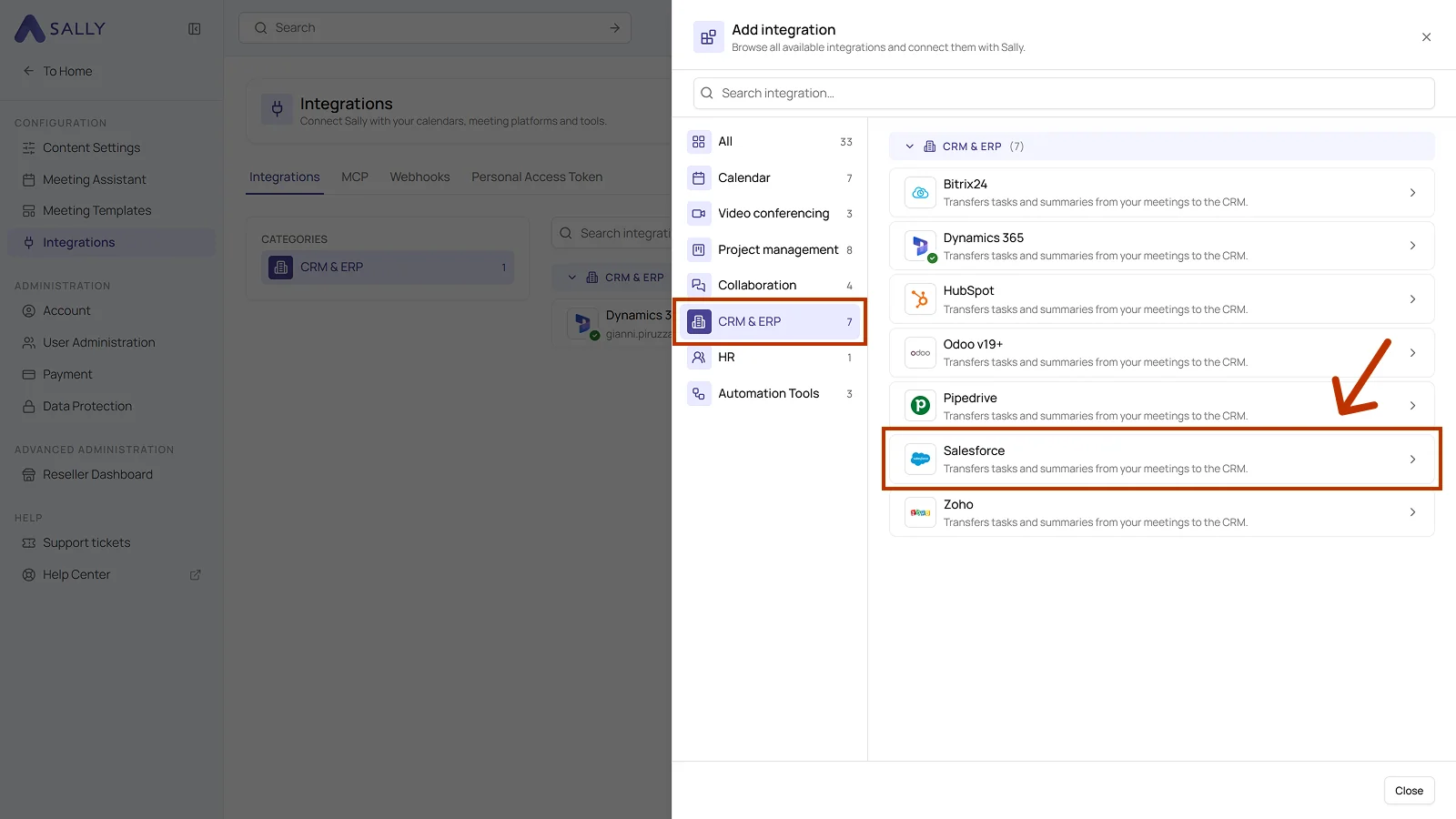1456x819 pixels.
Task: Open Content Settings in sidebar
Action: coord(111,148)
